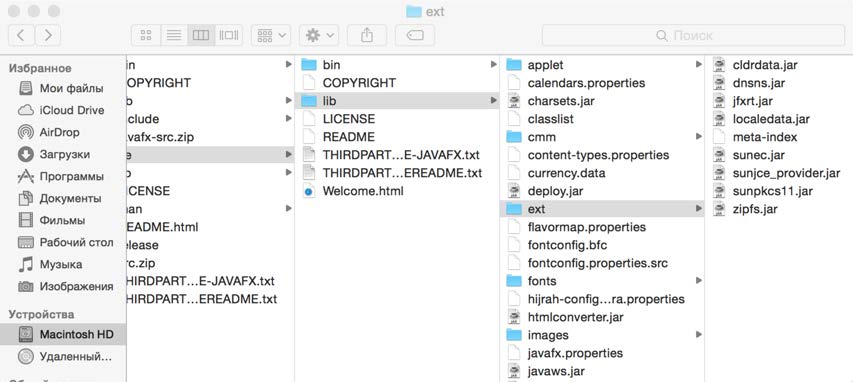The image size is (853, 382).
Task: Open Мои файлы in the sidebar
Action: pos(63,88)
